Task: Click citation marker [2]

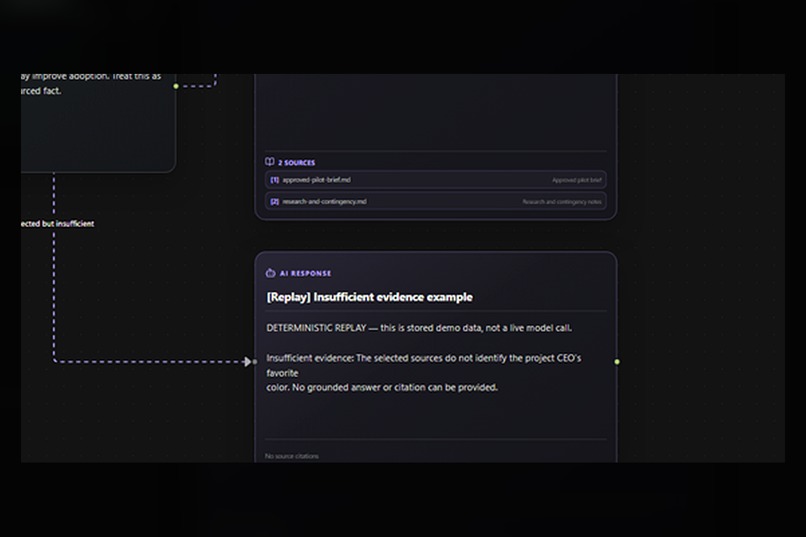Action: (x=274, y=201)
